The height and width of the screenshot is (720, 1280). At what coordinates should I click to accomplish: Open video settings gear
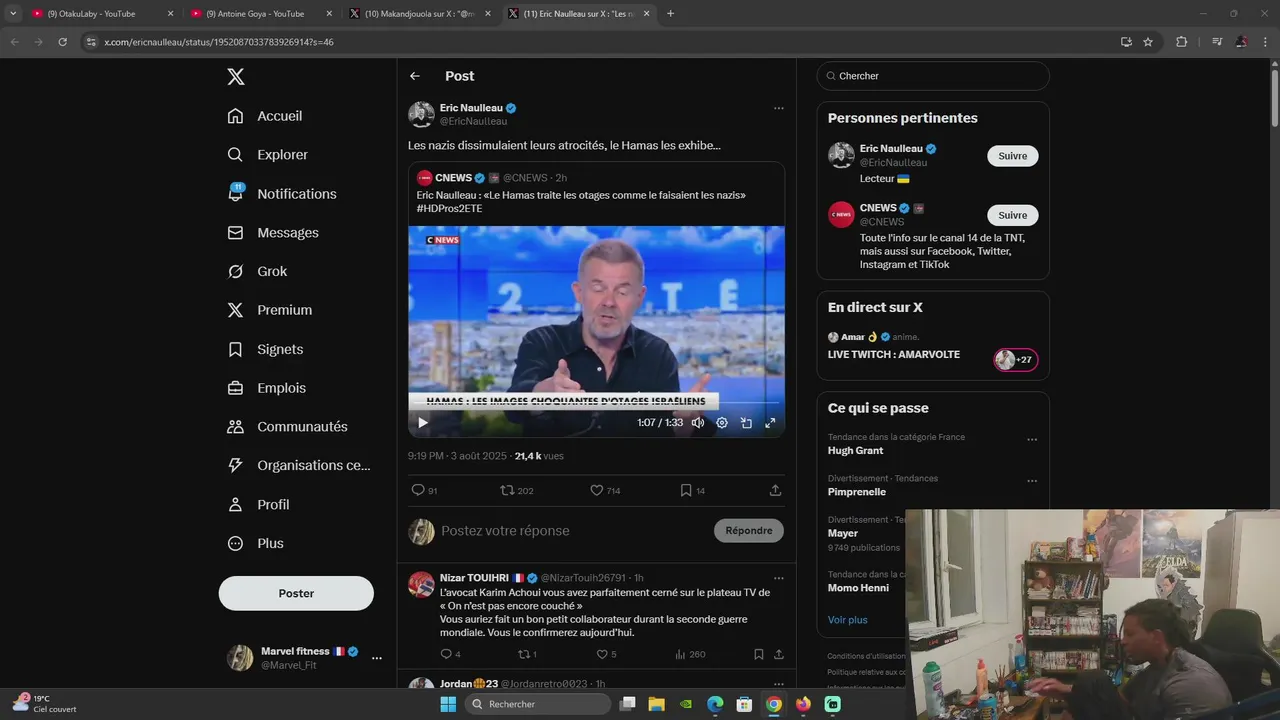[x=722, y=423]
